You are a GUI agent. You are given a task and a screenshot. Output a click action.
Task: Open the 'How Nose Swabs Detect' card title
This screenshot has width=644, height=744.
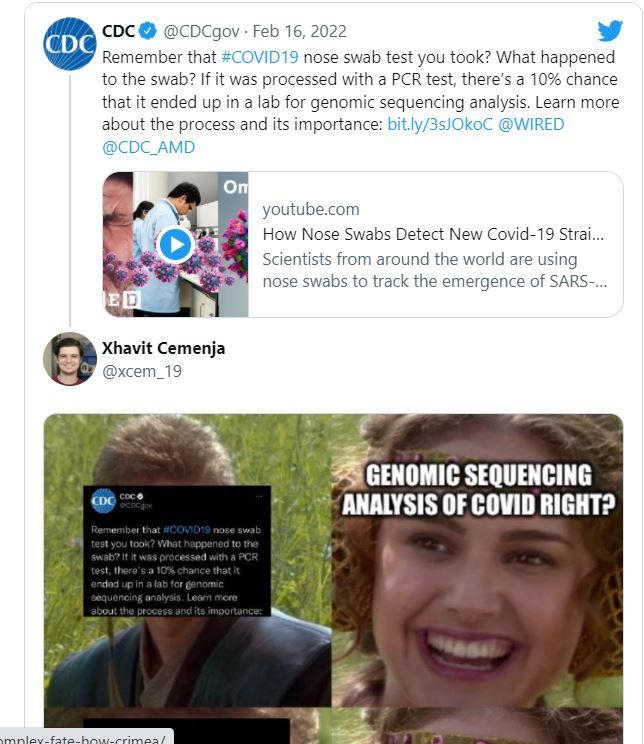coord(433,235)
